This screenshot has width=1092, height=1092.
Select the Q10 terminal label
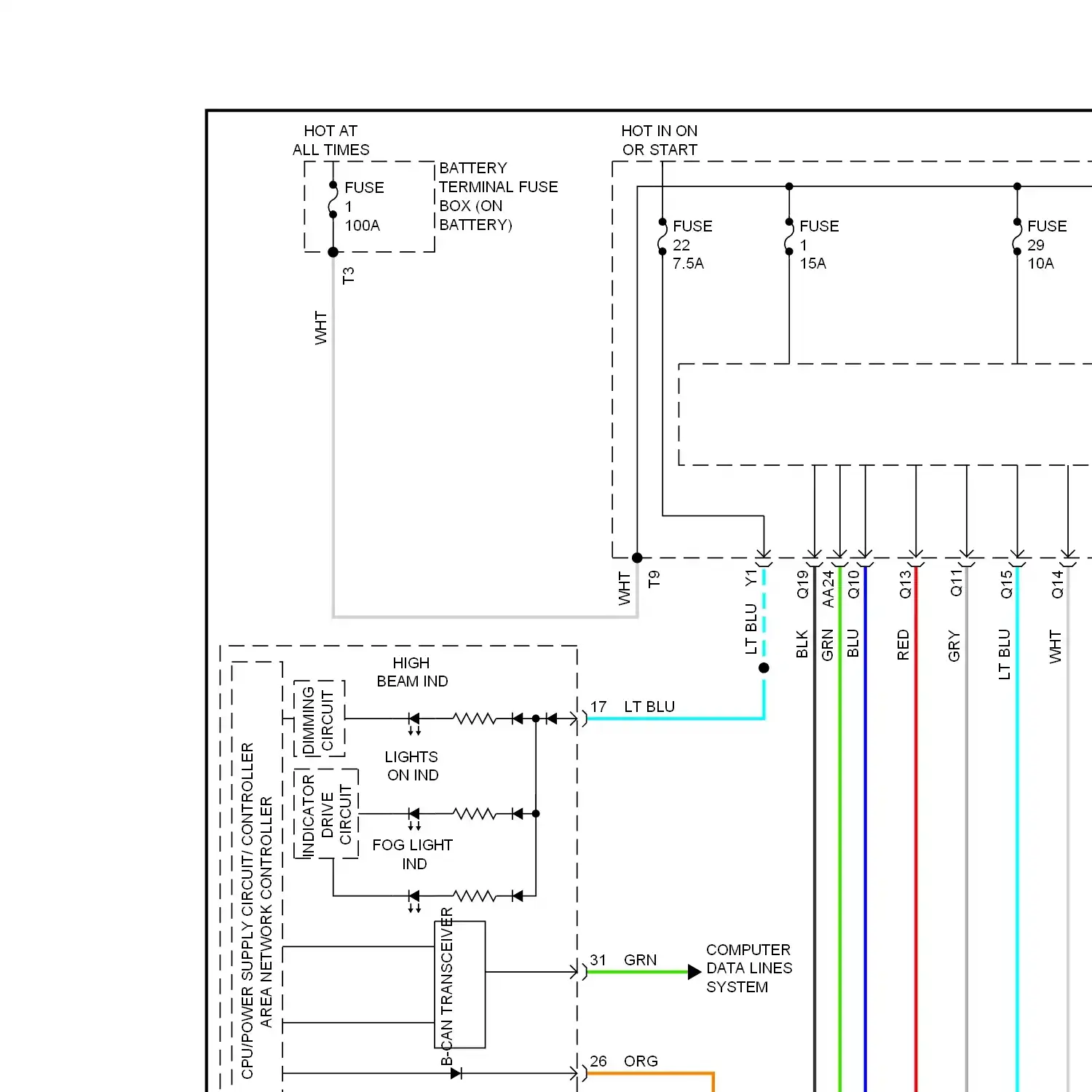pyautogui.click(x=853, y=584)
